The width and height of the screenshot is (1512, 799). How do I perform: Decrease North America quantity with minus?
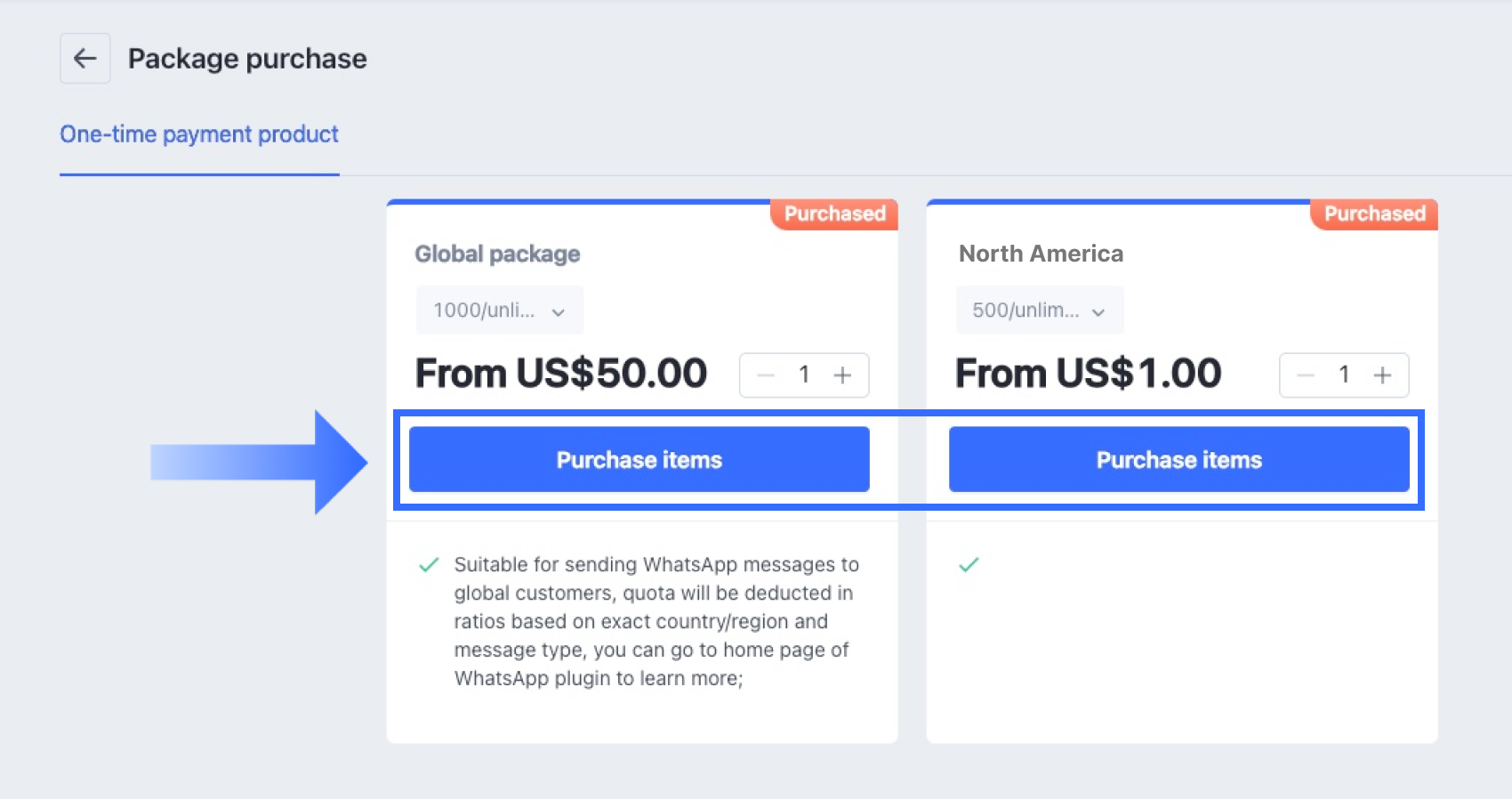click(x=1306, y=375)
